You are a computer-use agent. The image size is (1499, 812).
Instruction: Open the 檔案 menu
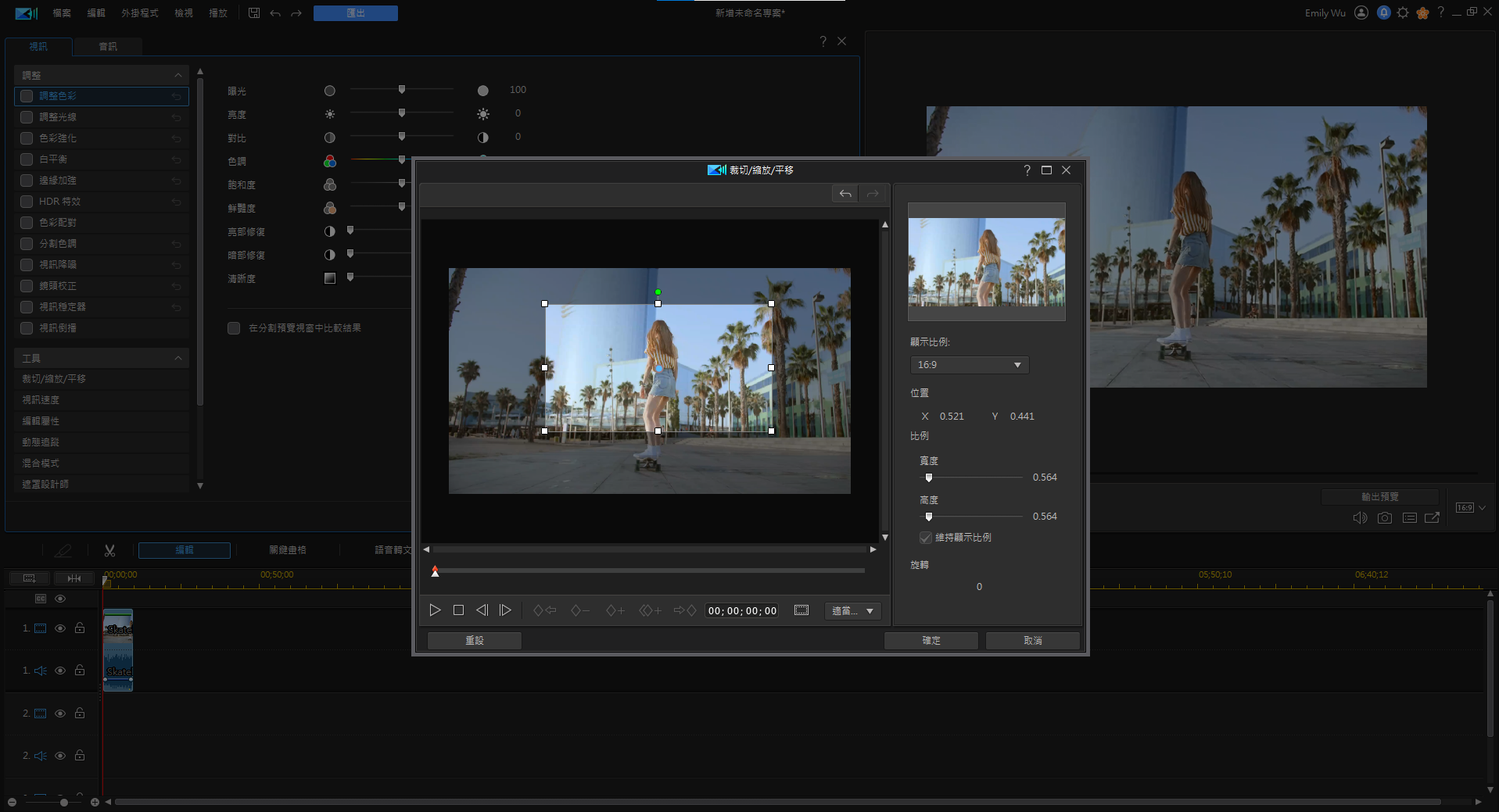coord(62,13)
